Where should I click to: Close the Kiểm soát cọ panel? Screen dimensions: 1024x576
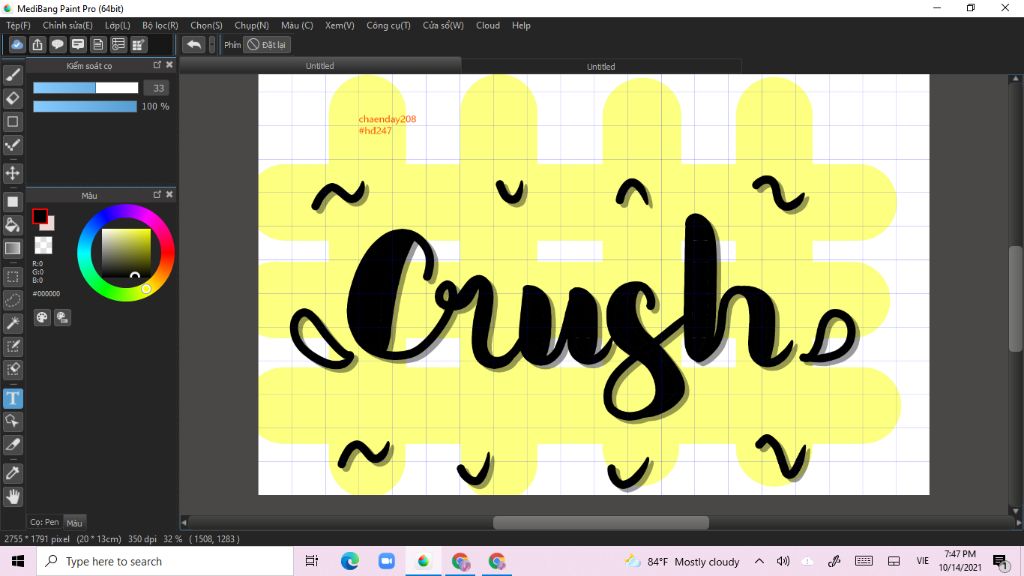pyautogui.click(x=169, y=65)
